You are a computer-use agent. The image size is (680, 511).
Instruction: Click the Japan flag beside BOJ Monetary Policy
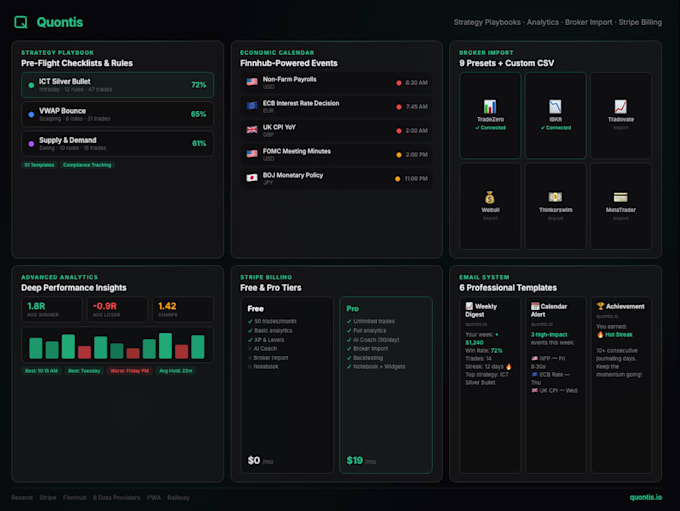click(252, 178)
